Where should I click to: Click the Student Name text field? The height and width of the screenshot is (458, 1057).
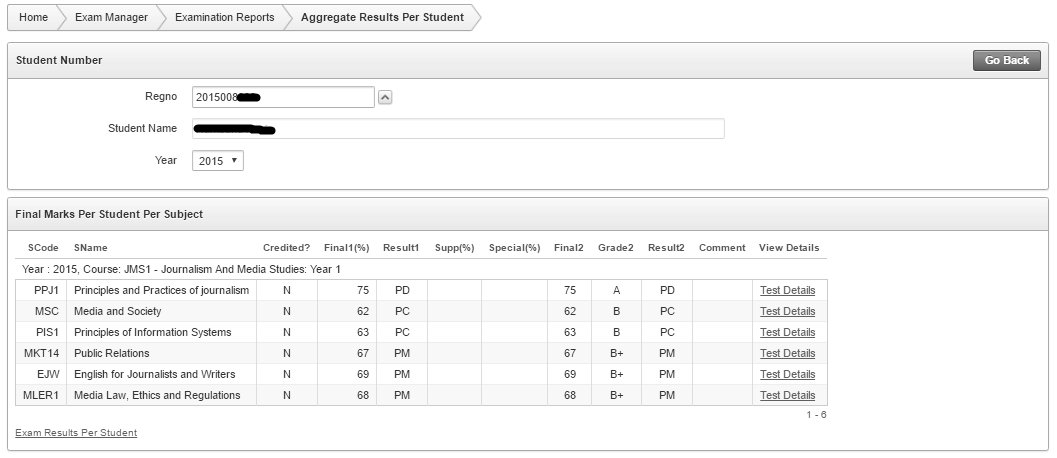[457, 129]
